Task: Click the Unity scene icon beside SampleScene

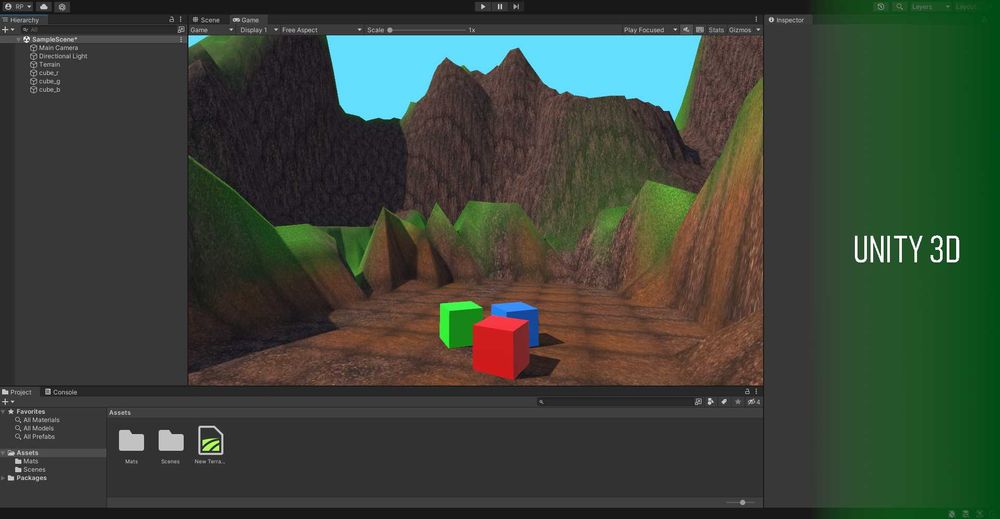Action: pos(26,40)
